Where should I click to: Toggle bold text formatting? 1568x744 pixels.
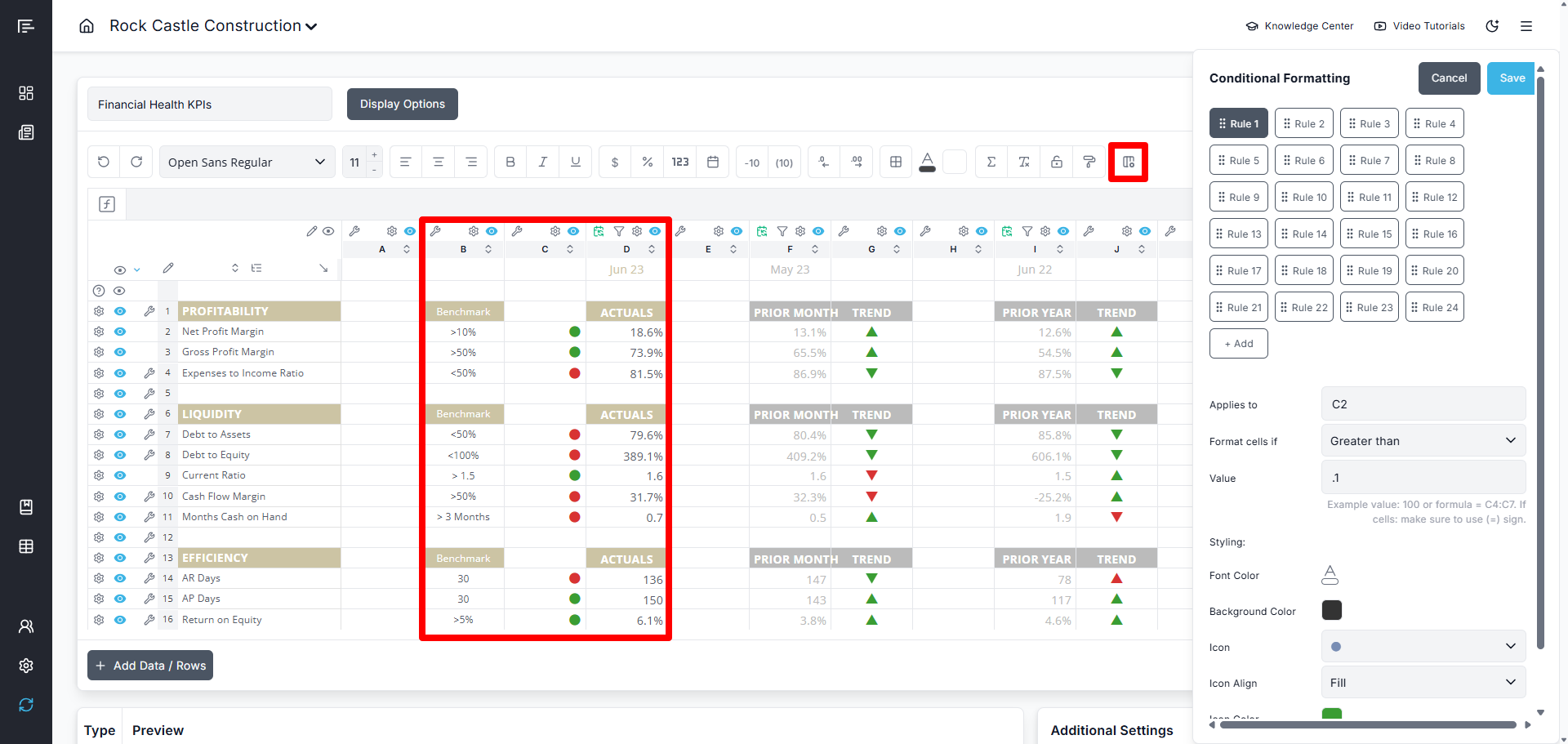tap(510, 162)
